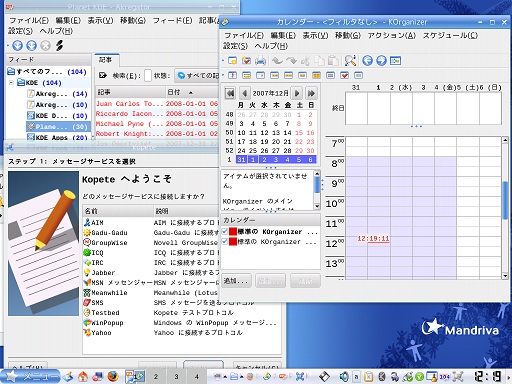512x384 pixels.
Task: Click New Event icon in KOrganizer toolbar
Action: [232, 61]
